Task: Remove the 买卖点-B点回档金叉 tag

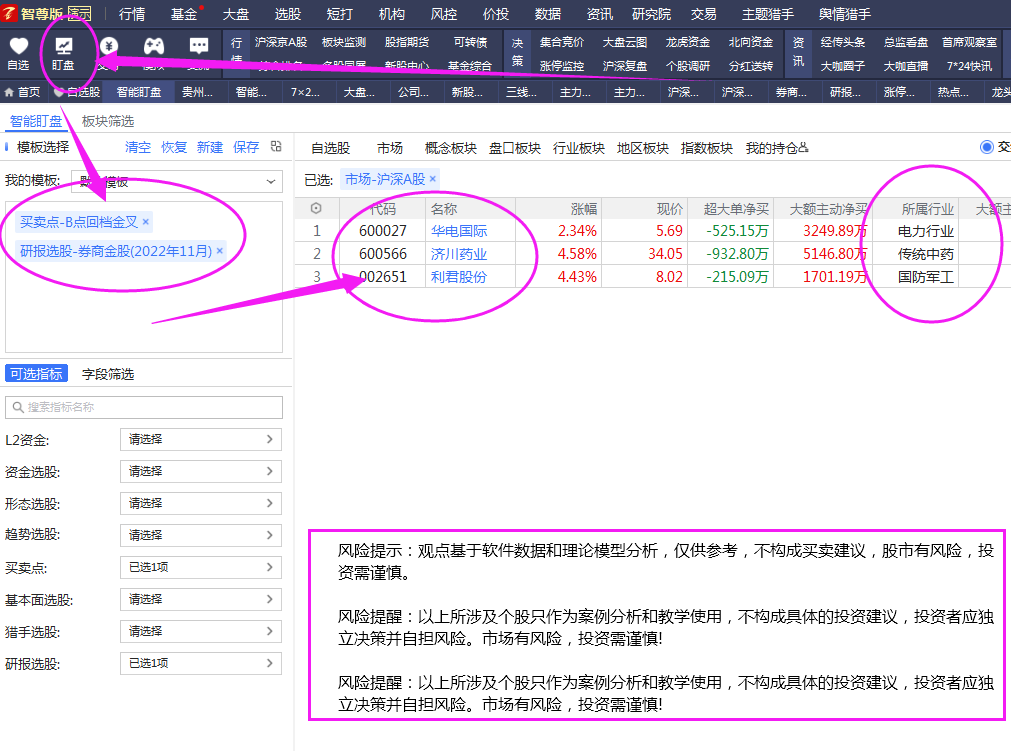Action: point(146,222)
